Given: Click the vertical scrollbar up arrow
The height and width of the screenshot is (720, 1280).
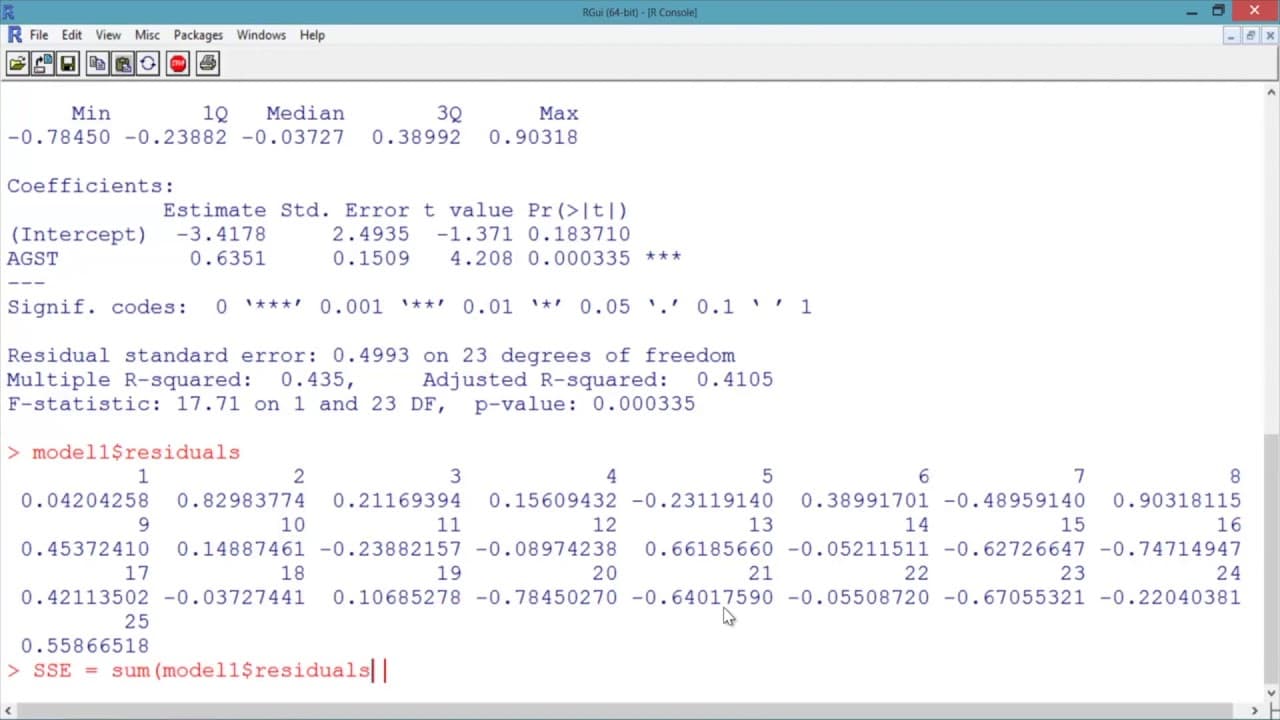Looking at the screenshot, I should (x=1272, y=90).
